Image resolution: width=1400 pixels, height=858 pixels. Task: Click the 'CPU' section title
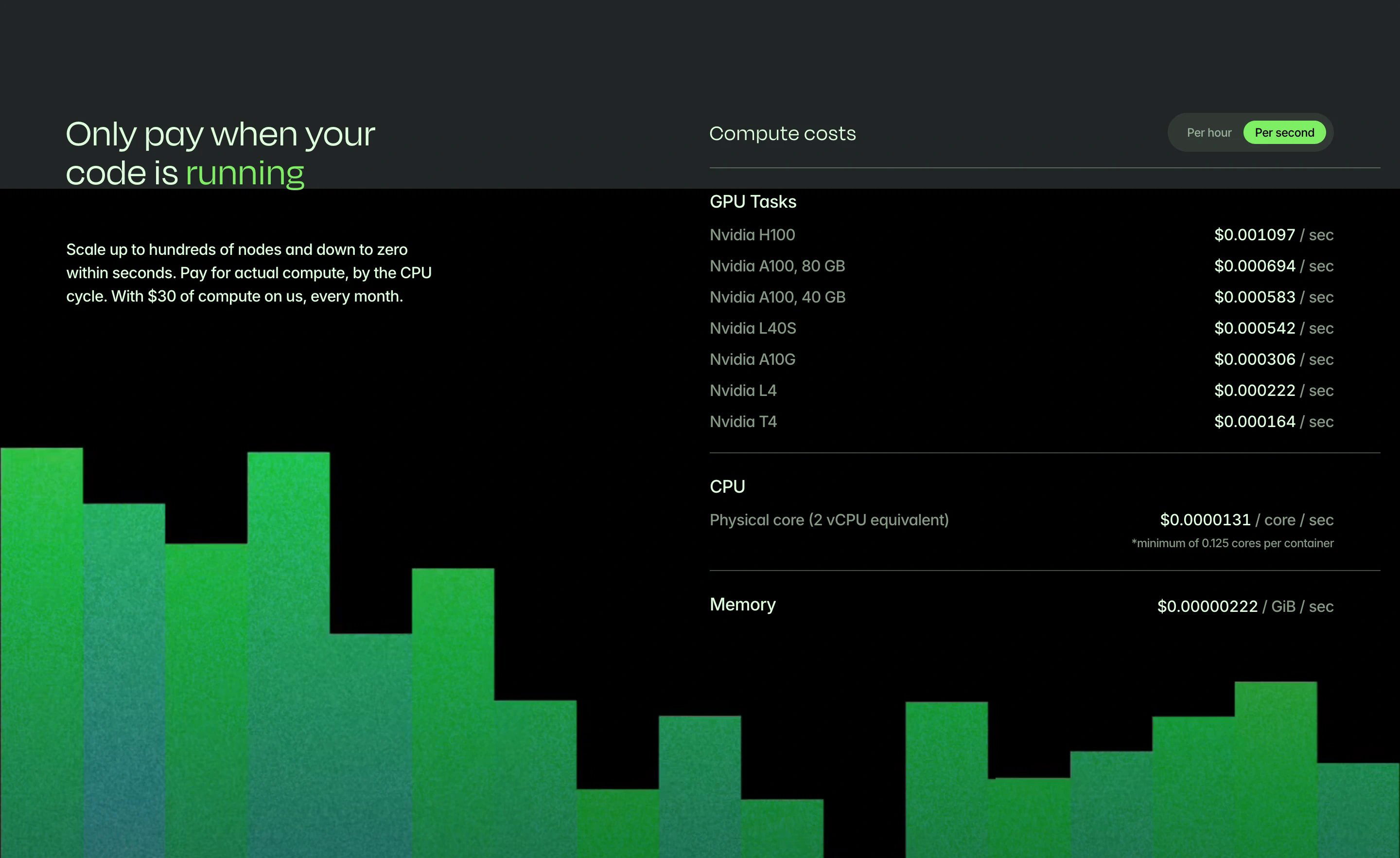(727, 487)
